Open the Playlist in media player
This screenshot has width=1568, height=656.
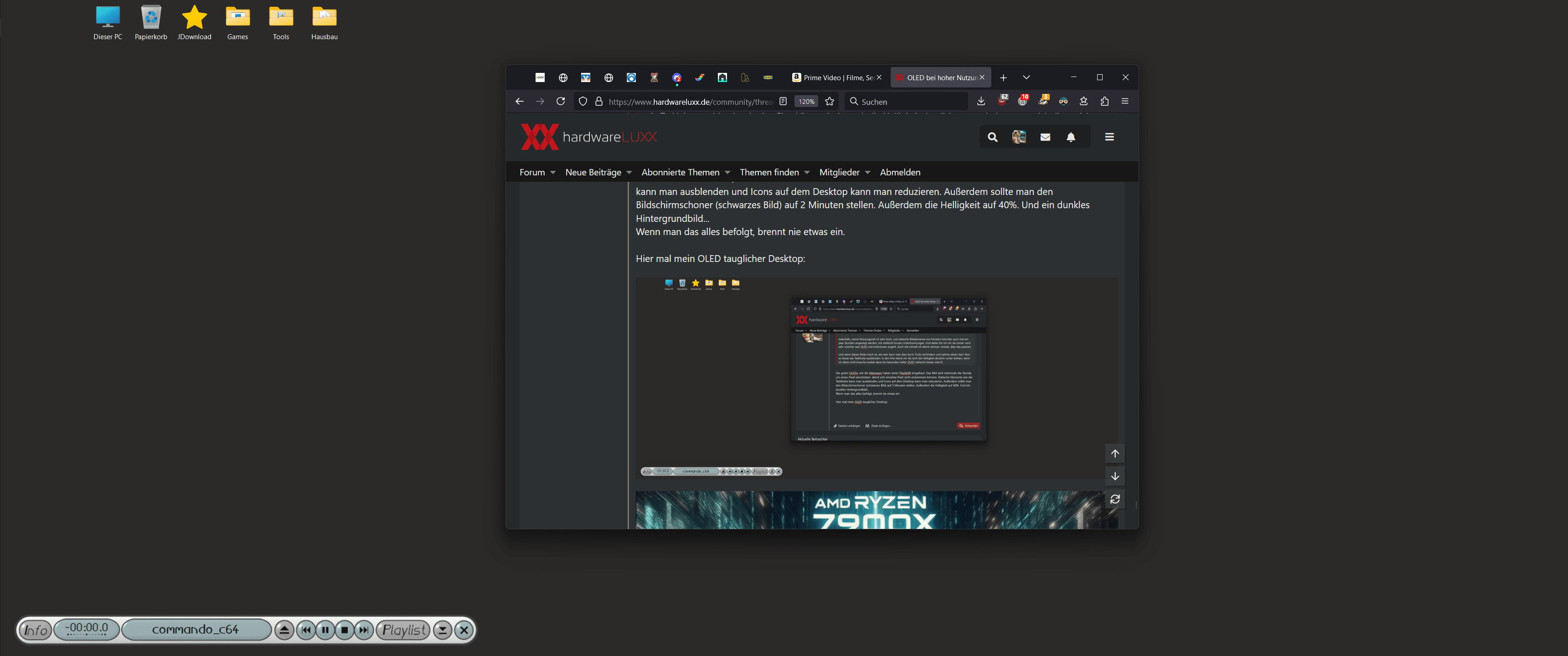coord(403,630)
